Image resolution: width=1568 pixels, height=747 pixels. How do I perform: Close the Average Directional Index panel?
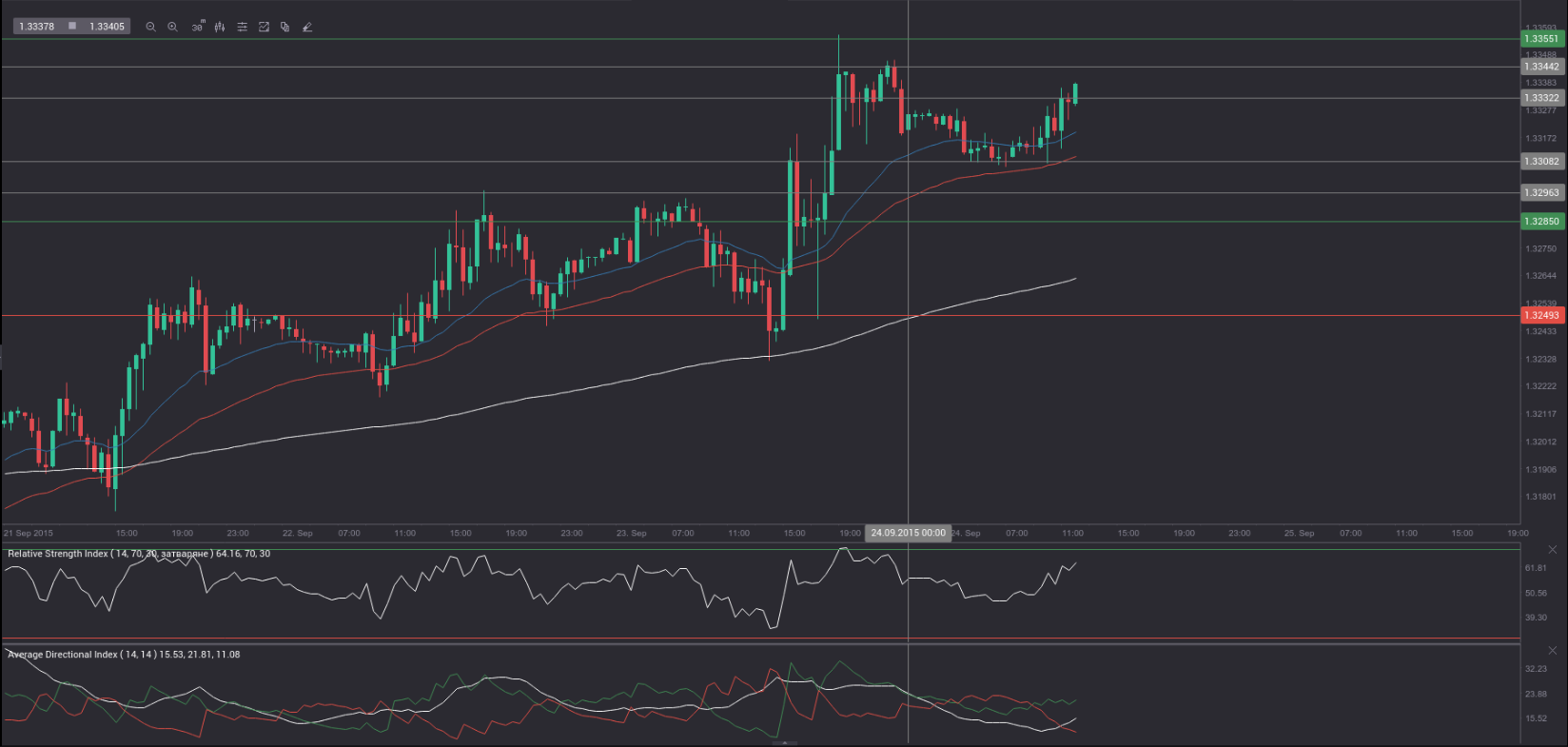click(1553, 651)
